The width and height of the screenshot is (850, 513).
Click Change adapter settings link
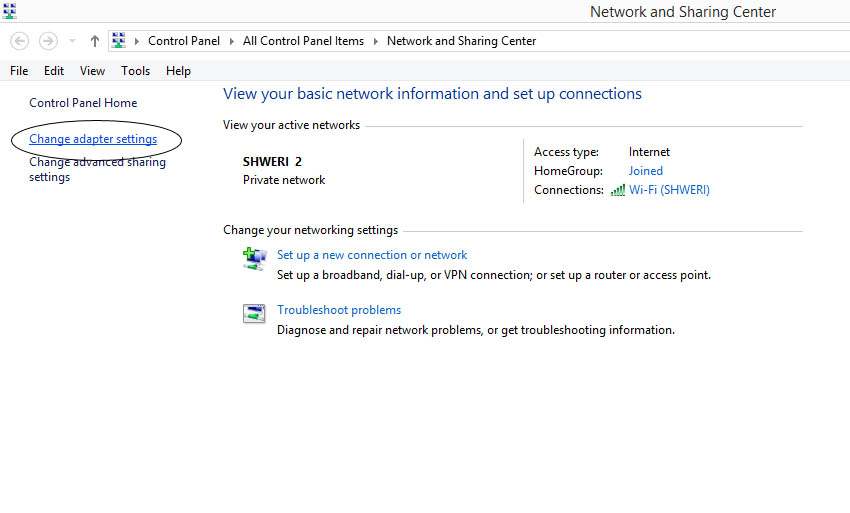click(93, 139)
